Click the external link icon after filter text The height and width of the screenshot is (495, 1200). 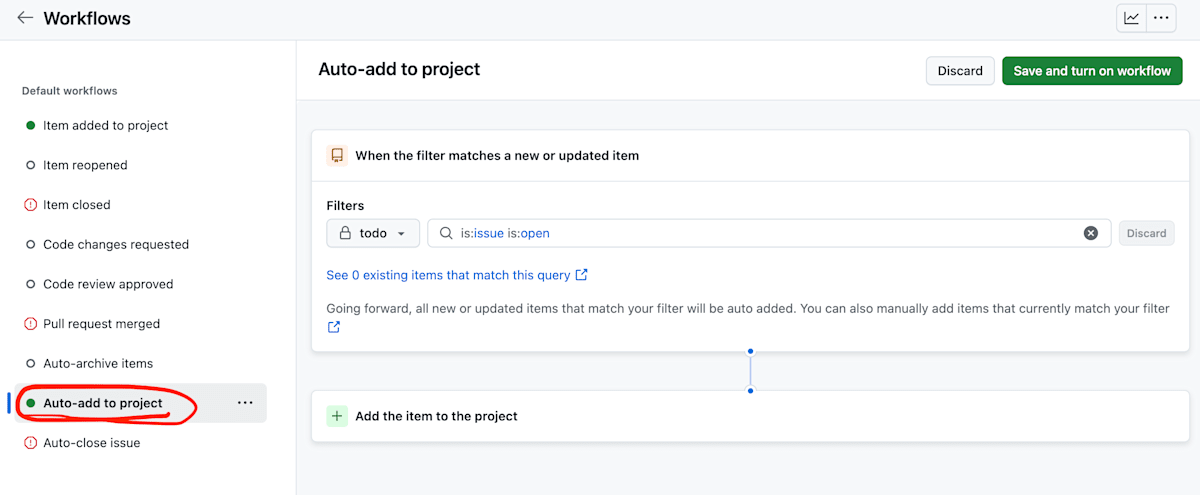click(334, 327)
